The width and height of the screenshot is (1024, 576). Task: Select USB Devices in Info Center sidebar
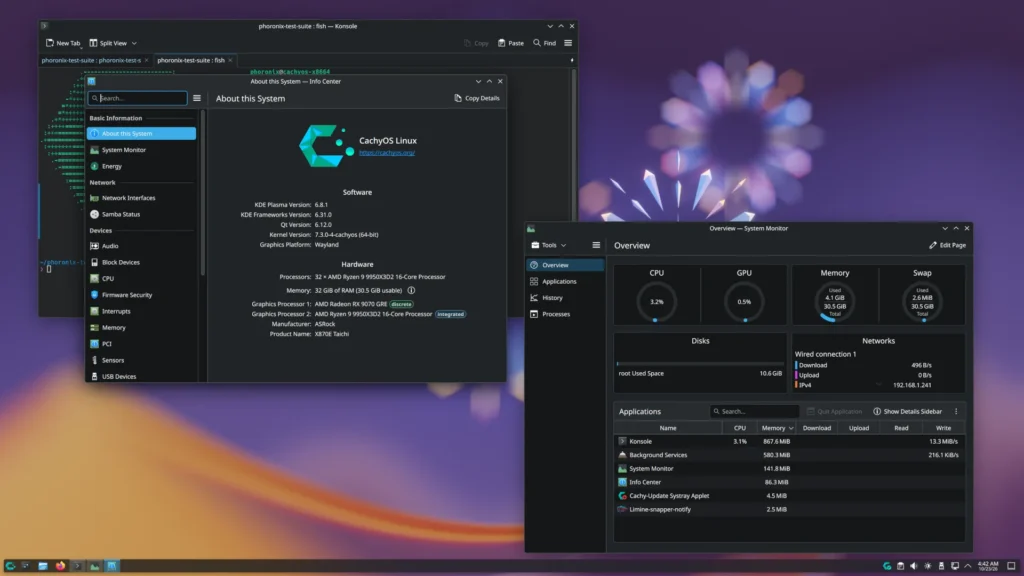(x=141, y=376)
